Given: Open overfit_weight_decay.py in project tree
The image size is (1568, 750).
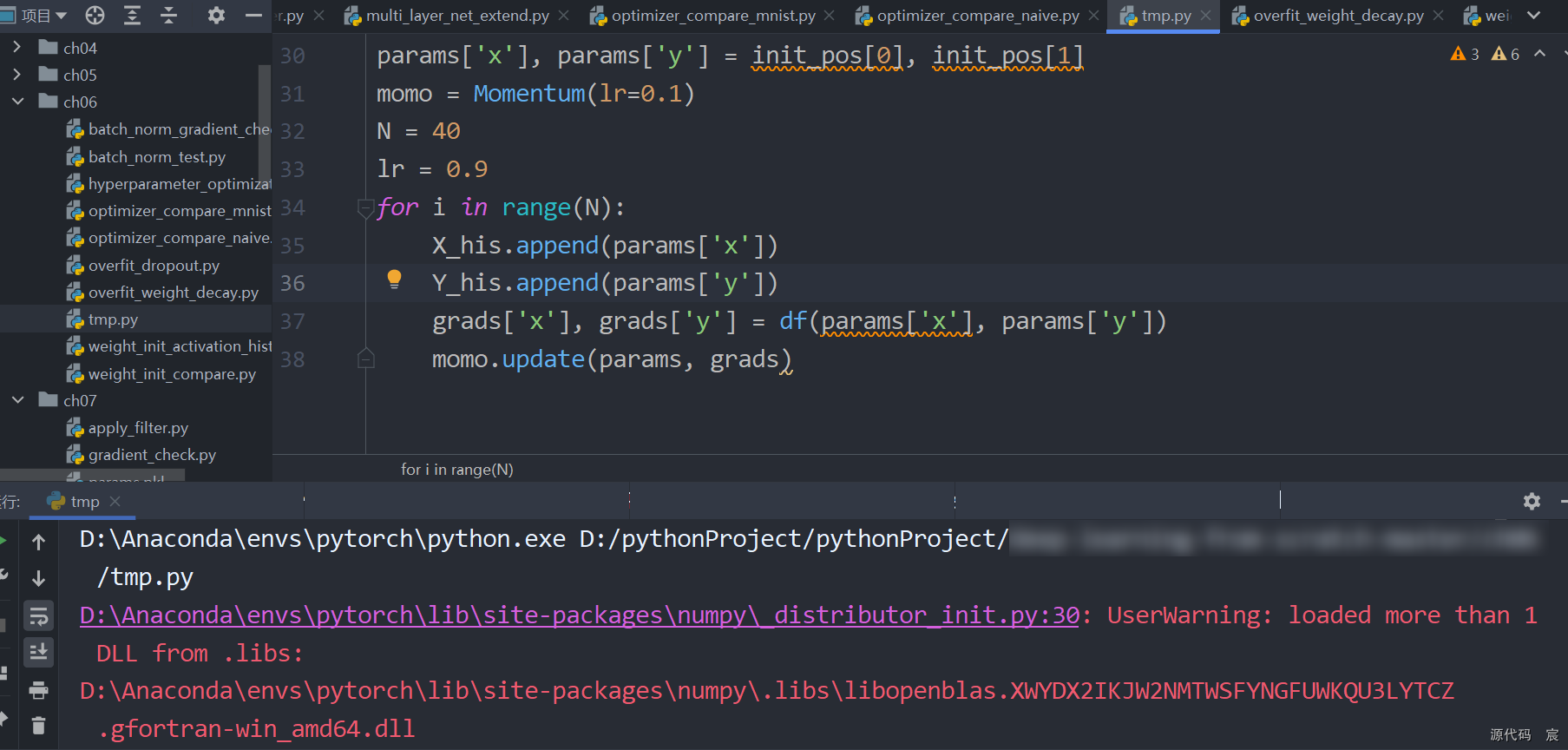Looking at the screenshot, I should [x=162, y=293].
